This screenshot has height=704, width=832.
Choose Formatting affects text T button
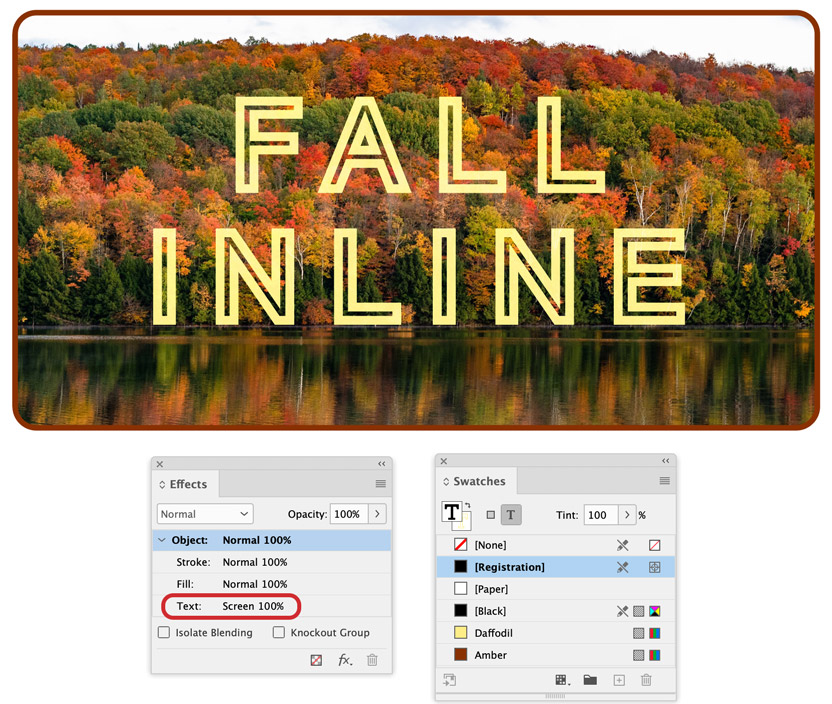[511, 515]
